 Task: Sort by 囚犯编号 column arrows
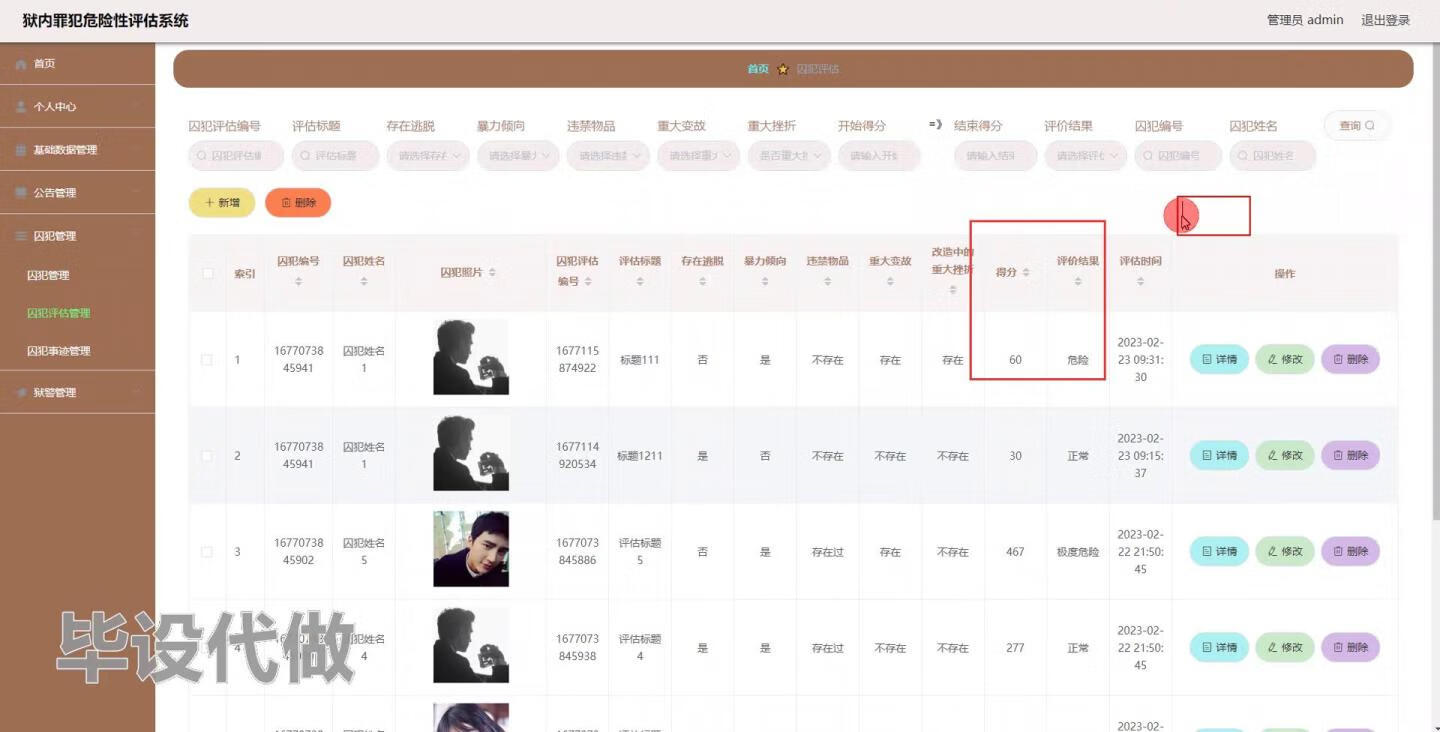click(x=298, y=282)
